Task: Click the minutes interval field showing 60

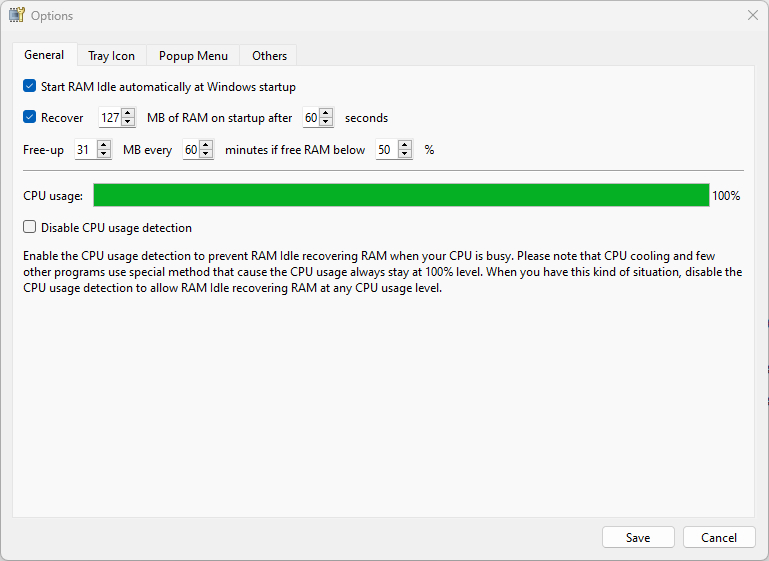Action: 191,150
